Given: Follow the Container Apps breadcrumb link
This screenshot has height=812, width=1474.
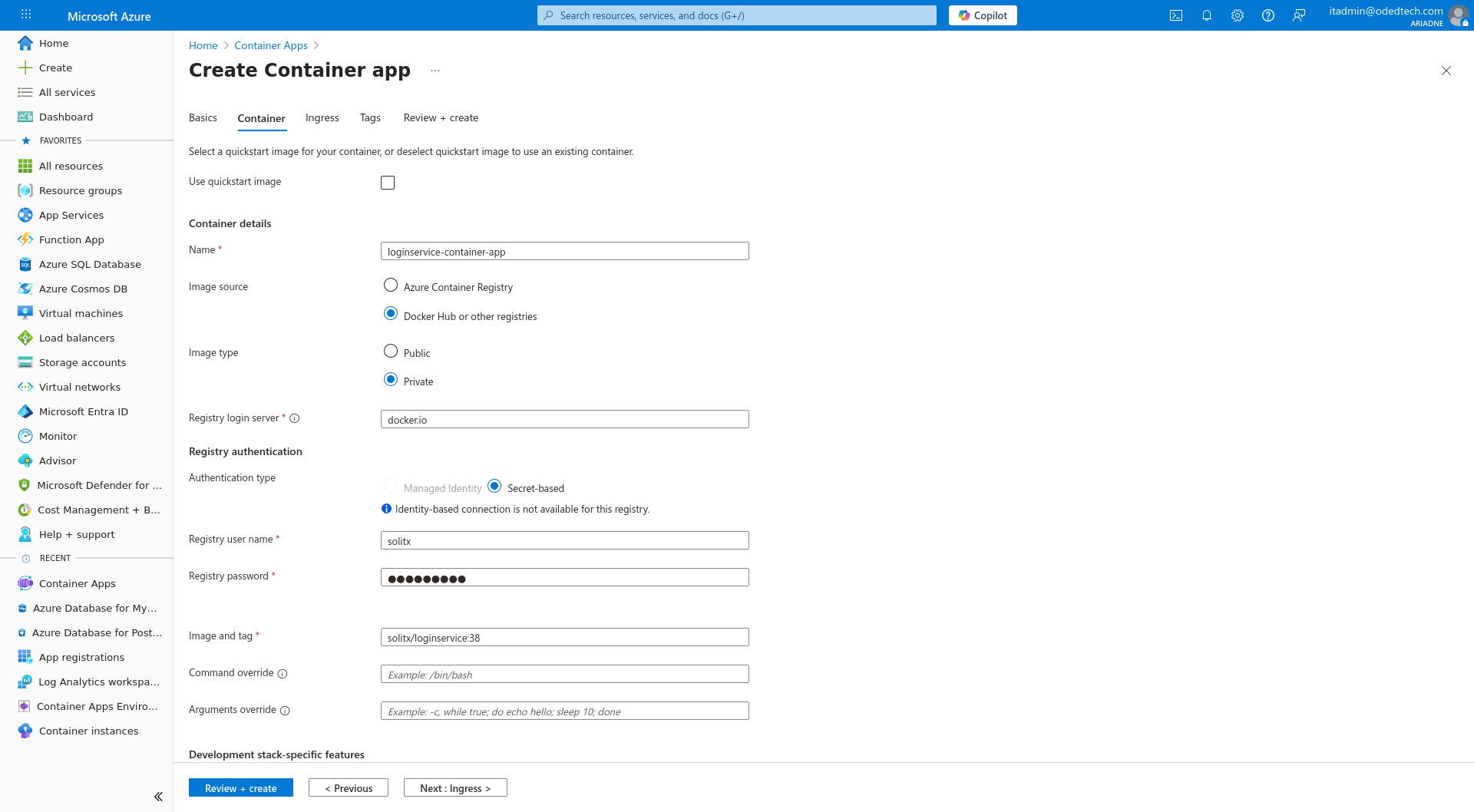Looking at the screenshot, I should point(271,45).
